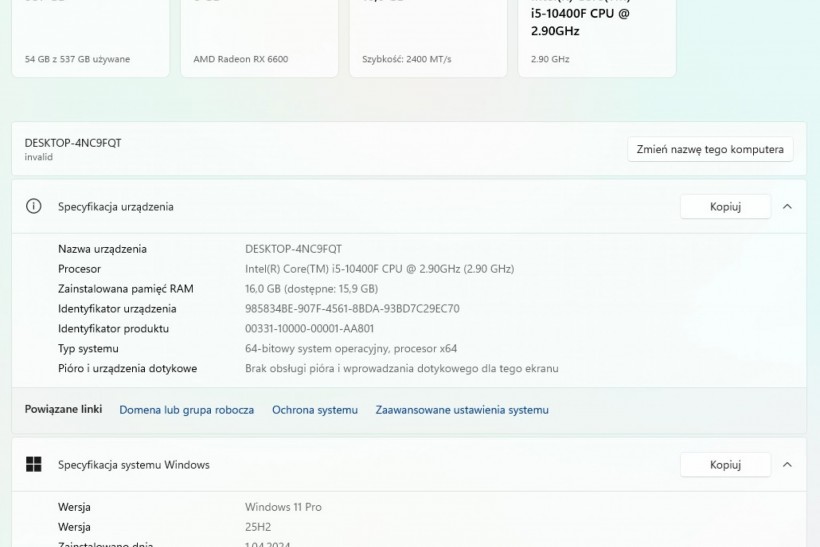This screenshot has width=820, height=547.
Task: Open the Domena lub grupa robocza link
Action: click(x=186, y=410)
